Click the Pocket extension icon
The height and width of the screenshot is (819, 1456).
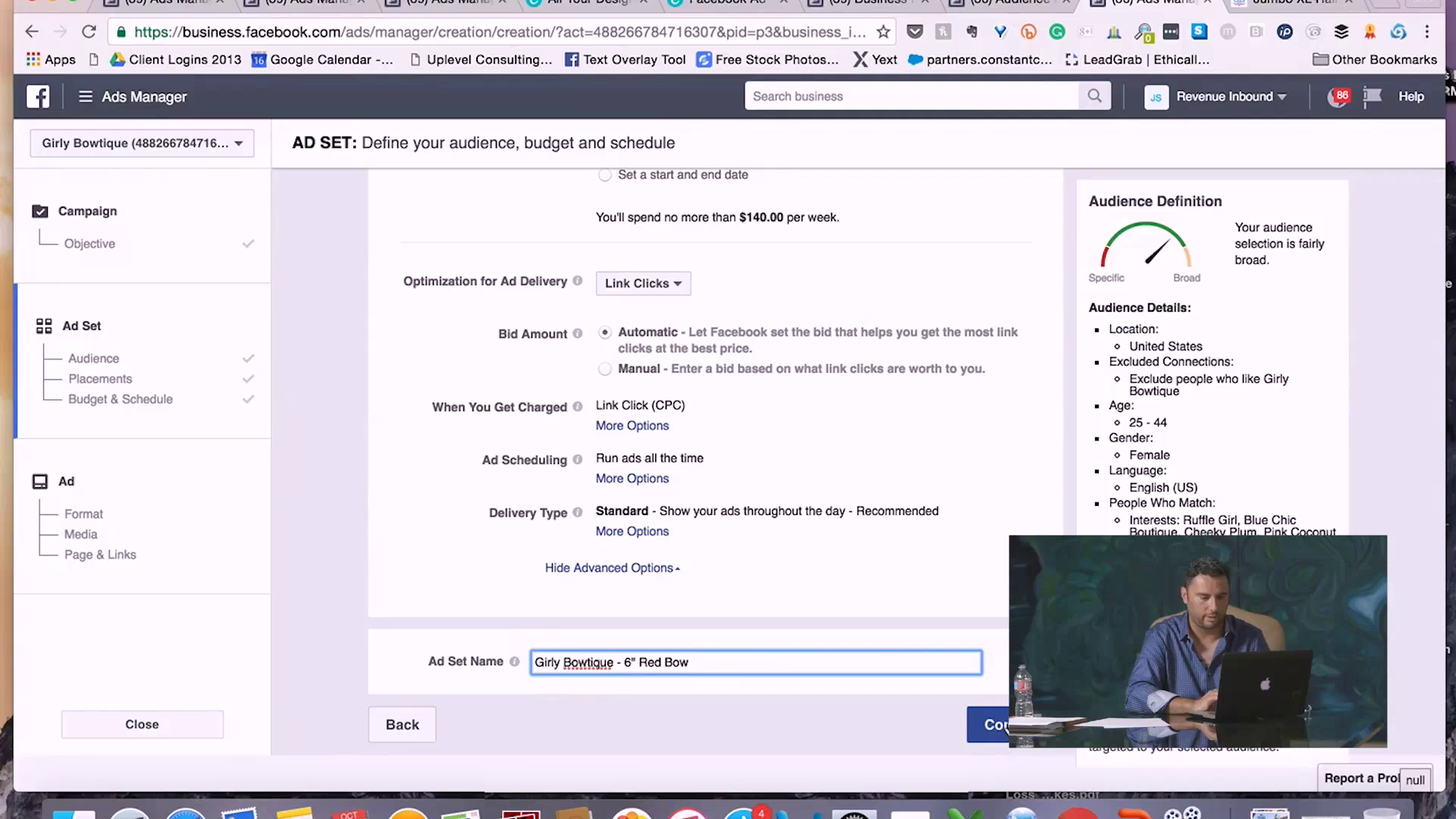click(915, 32)
